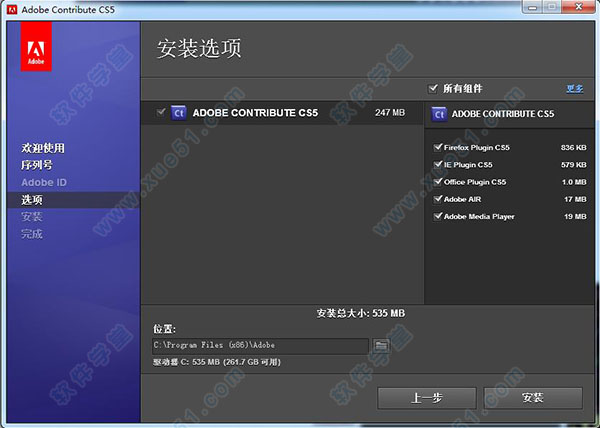Open the folder browse icon next to the location field
This screenshot has width=600, height=428.
coord(381,345)
